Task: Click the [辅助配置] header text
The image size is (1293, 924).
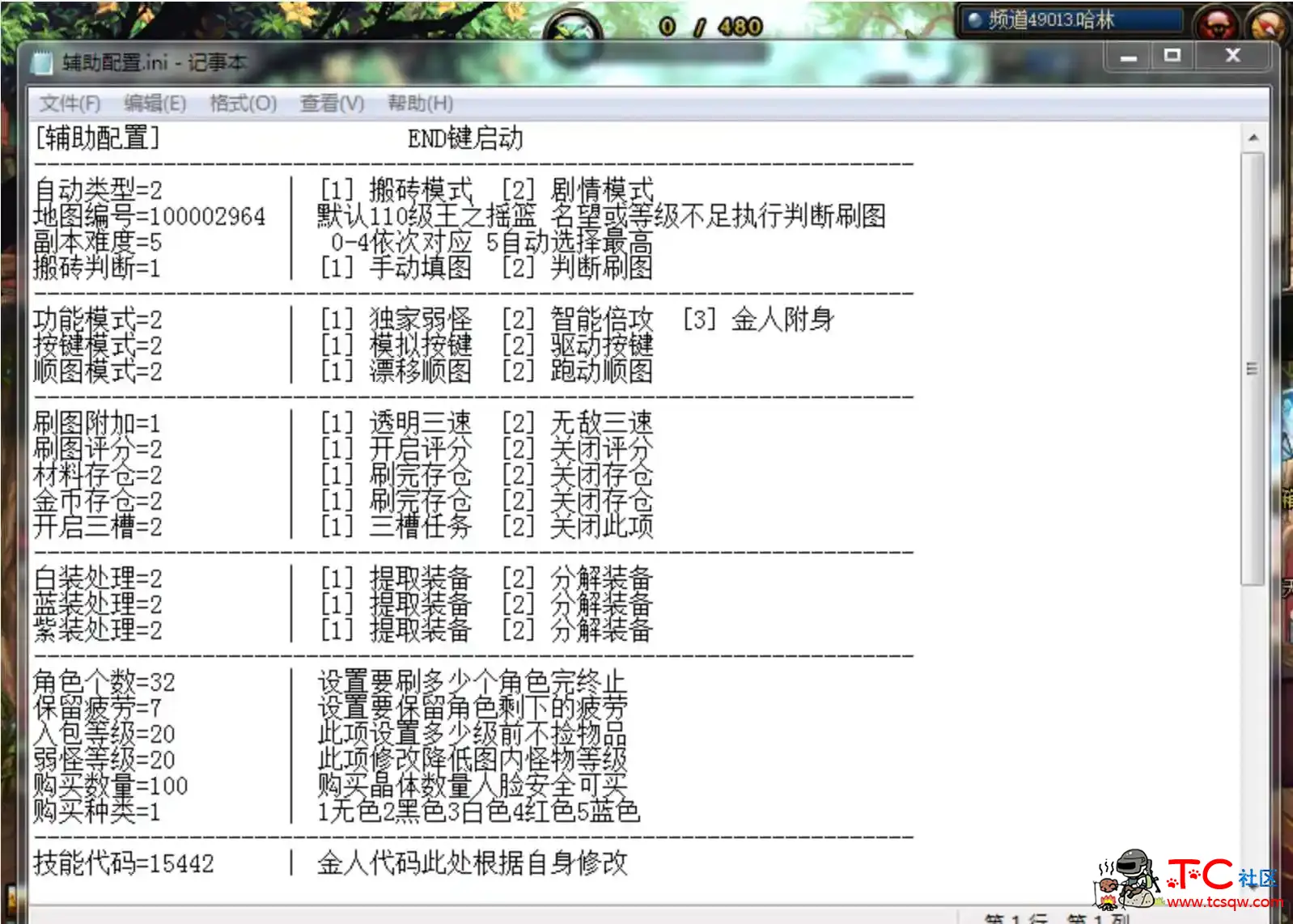Action: tap(98, 138)
